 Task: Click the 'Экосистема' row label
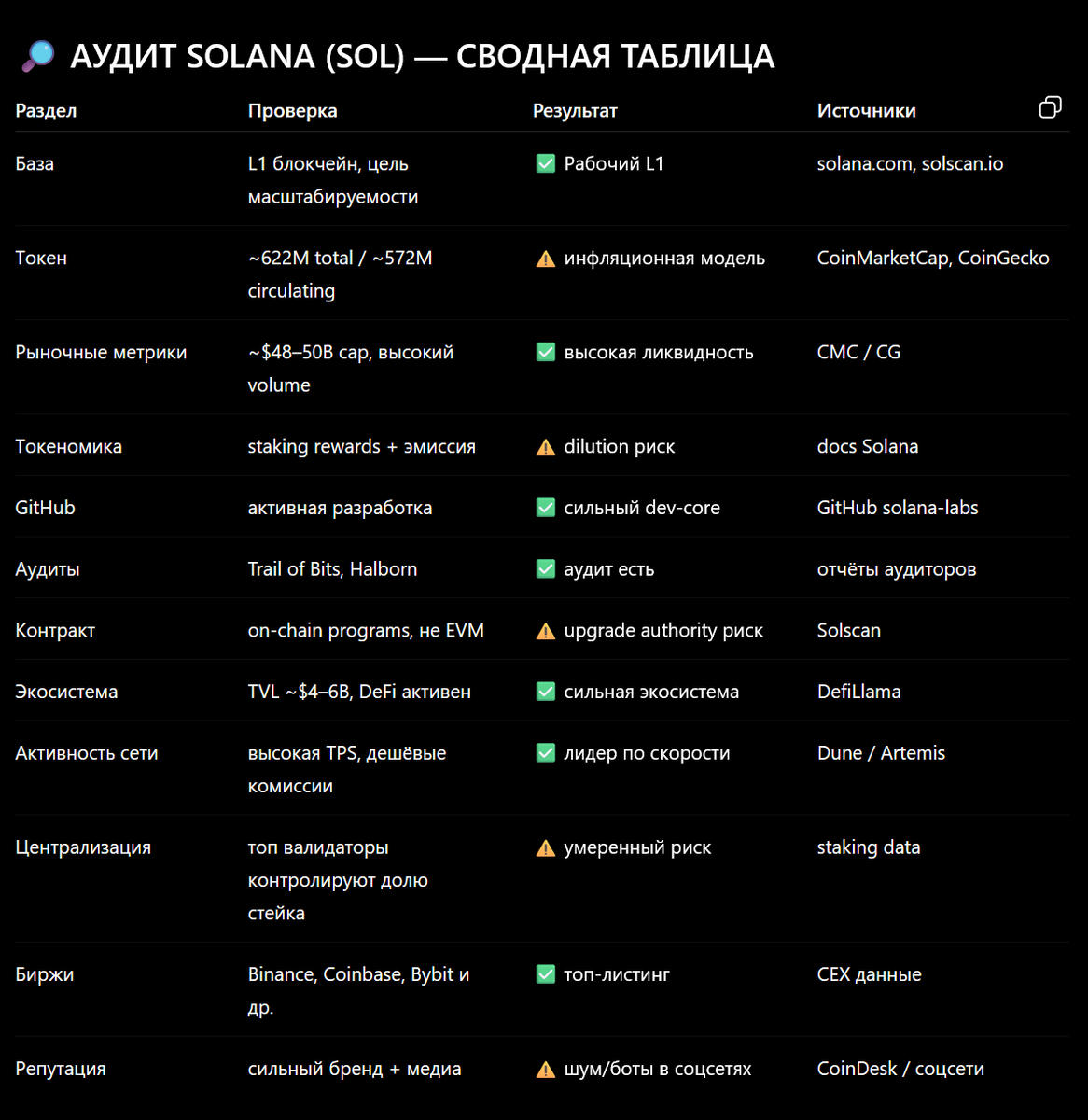click(66, 692)
